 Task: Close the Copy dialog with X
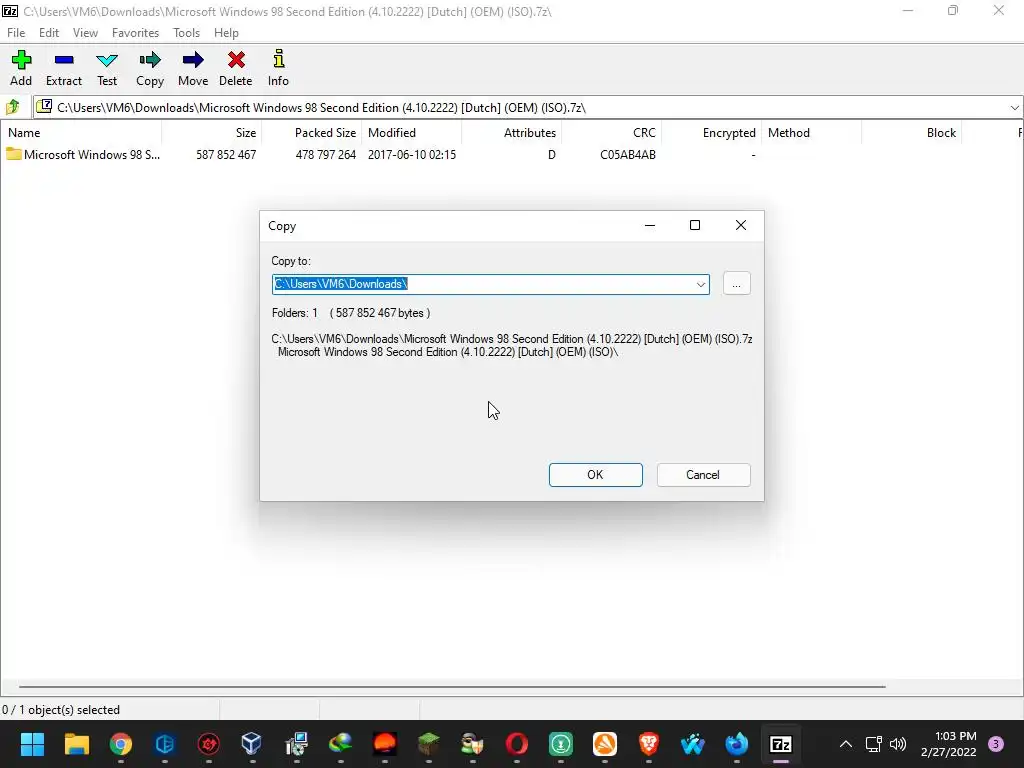click(741, 225)
